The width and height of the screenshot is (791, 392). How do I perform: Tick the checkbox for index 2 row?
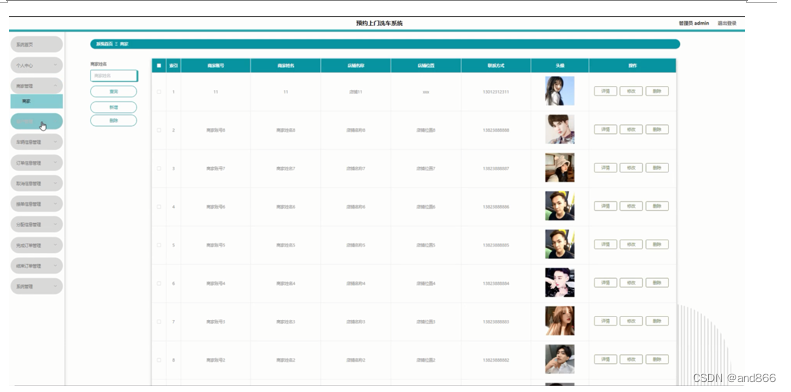(159, 130)
